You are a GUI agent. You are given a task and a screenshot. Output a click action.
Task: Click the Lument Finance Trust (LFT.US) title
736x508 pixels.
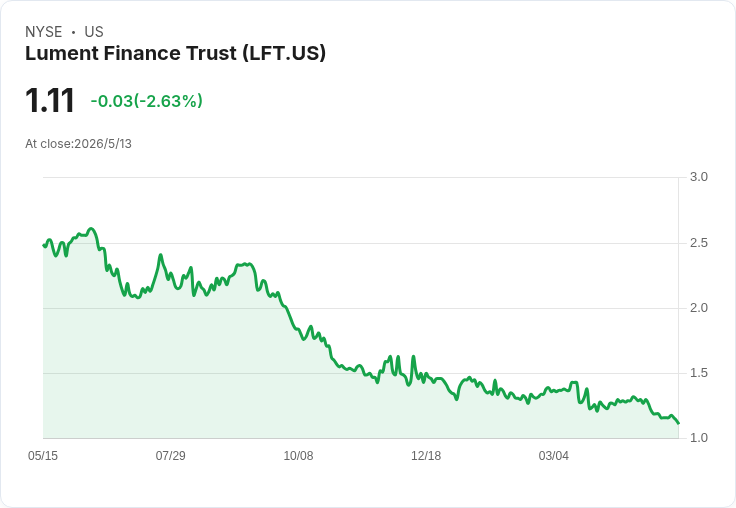pyautogui.click(x=175, y=53)
